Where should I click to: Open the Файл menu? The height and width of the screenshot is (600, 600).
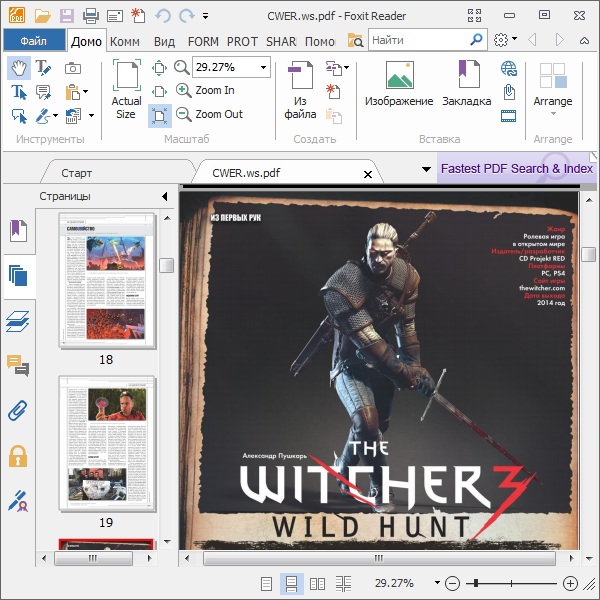point(33,41)
